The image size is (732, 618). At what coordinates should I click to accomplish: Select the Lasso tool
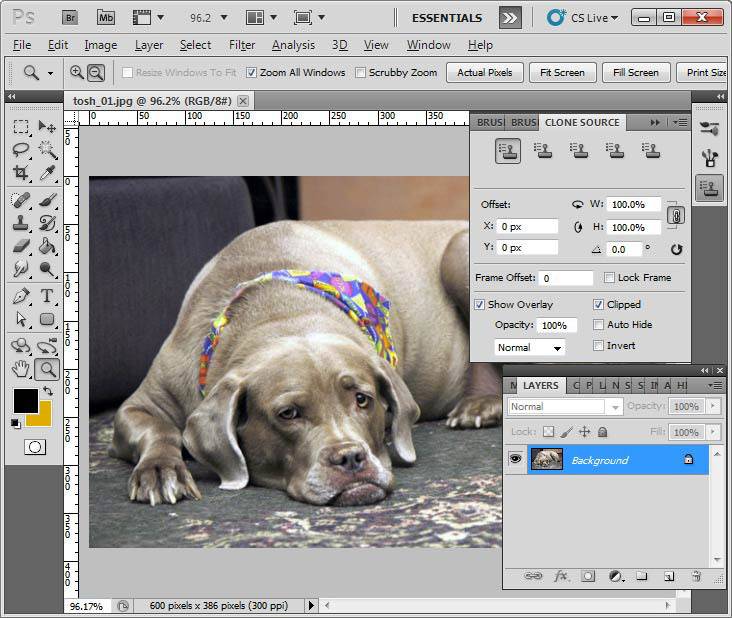pos(20,150)
